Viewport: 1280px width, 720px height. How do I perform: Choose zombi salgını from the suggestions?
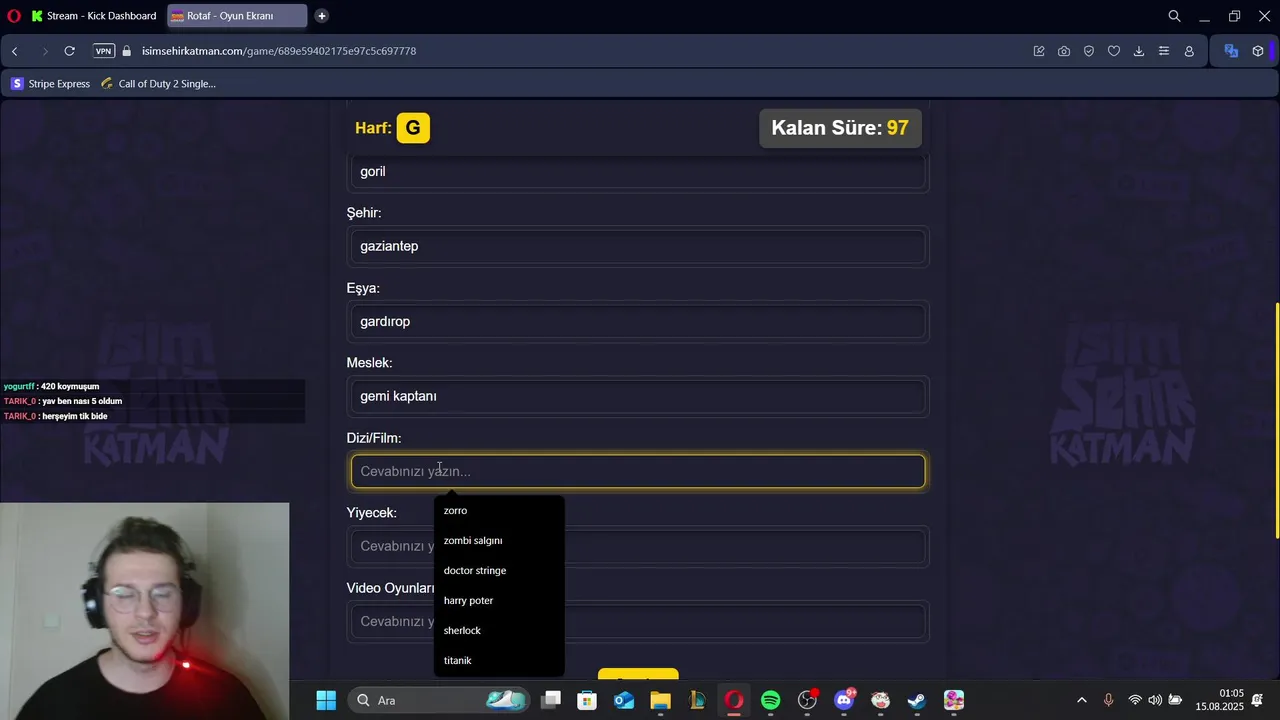point(499,540)
